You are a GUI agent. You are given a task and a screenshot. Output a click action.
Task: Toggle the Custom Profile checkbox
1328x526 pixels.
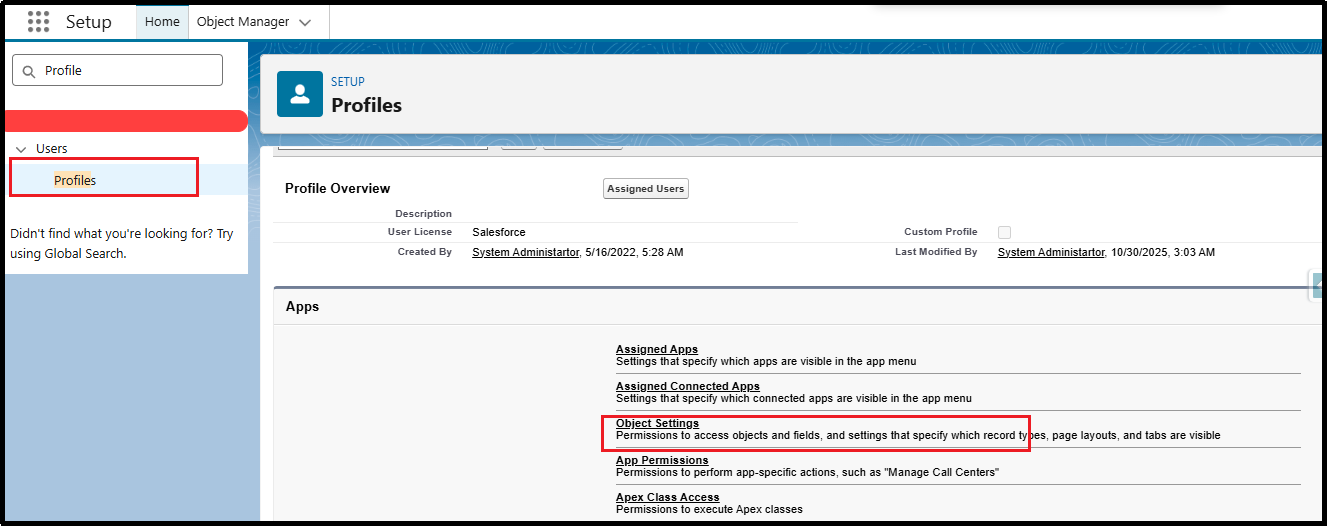[1004, 232]
